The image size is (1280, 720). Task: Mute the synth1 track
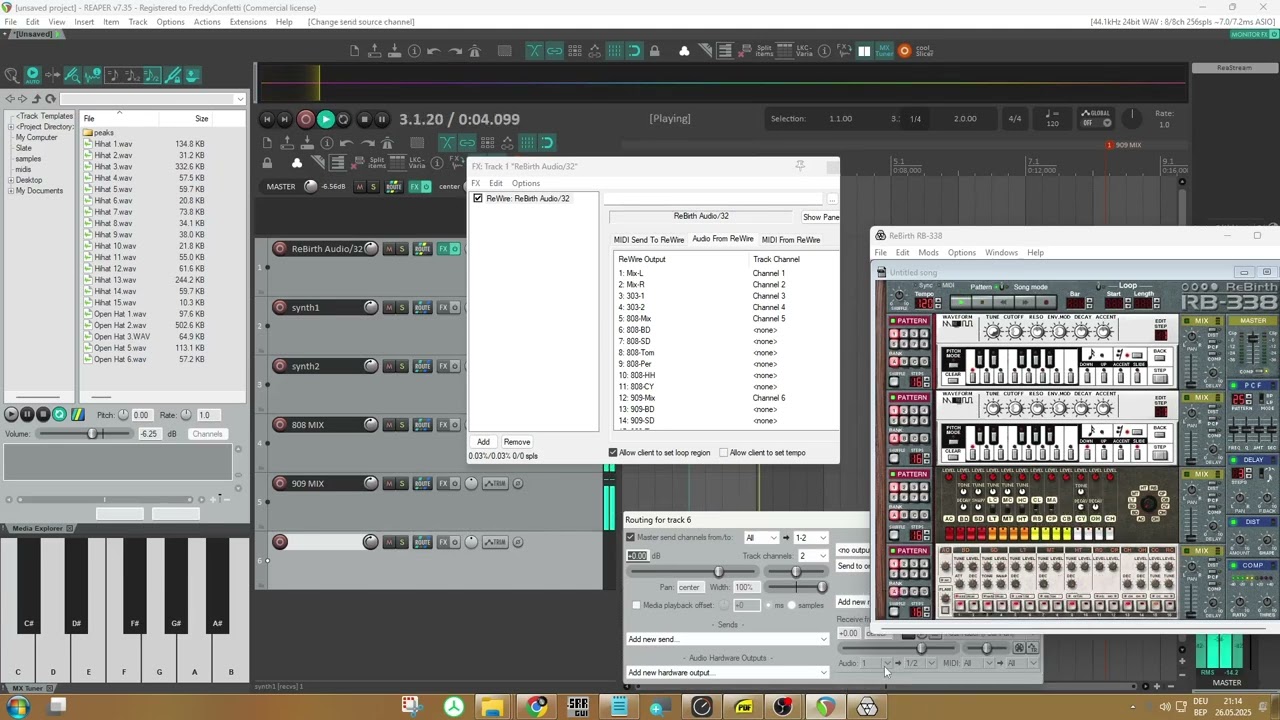pos(389,307)
